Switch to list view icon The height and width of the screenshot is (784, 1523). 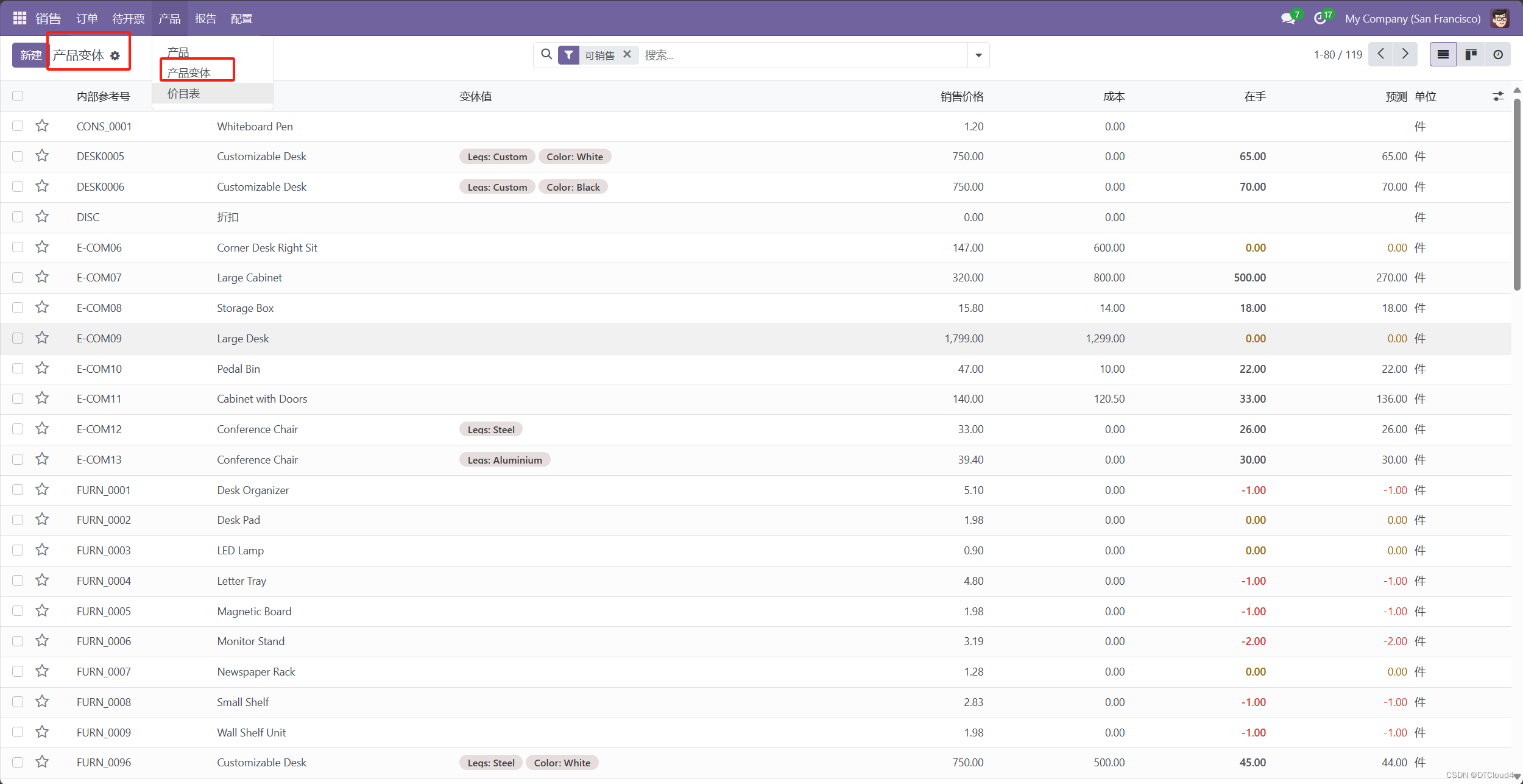1443,55
